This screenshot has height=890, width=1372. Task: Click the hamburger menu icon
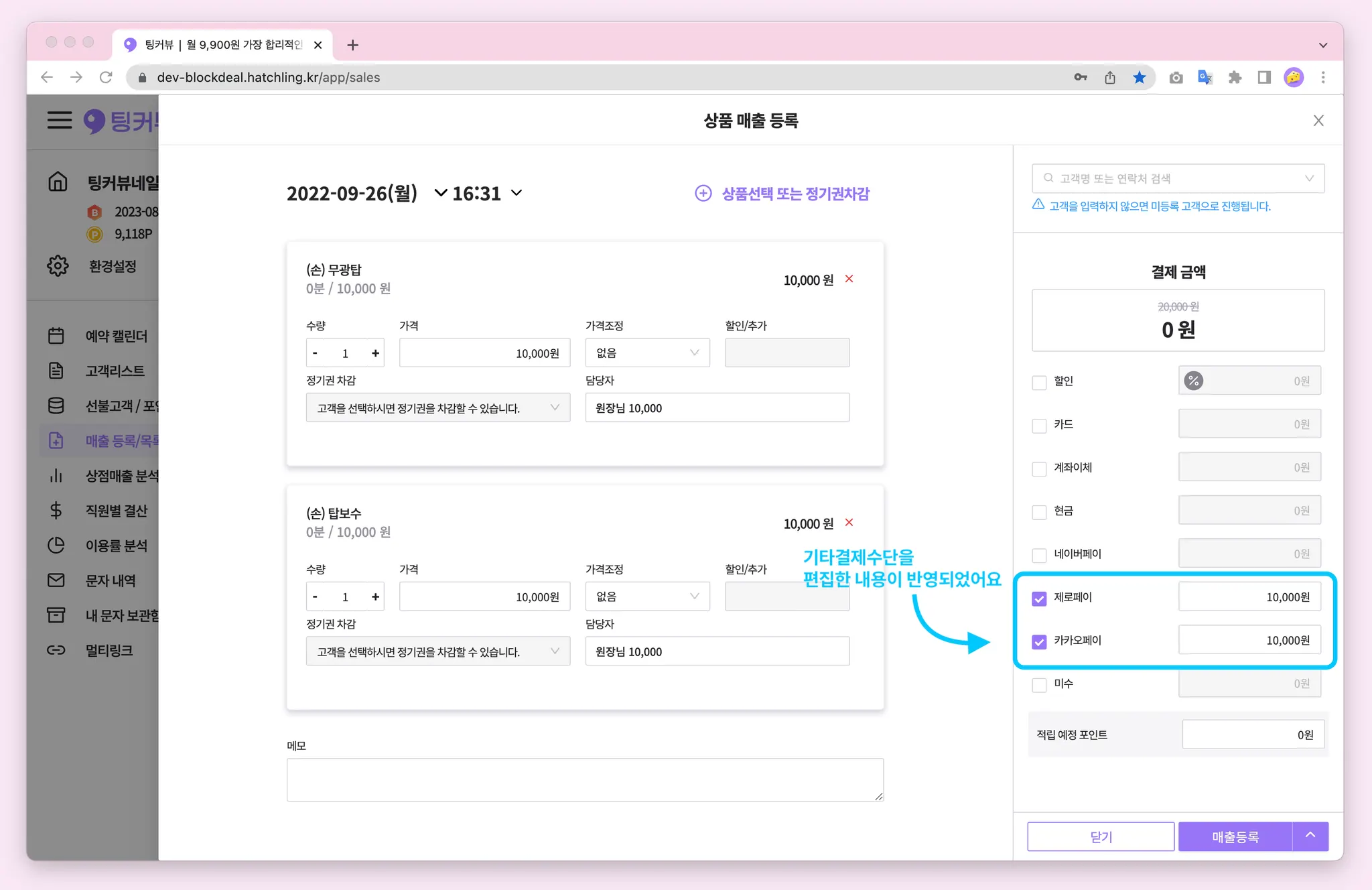point(59,120)
